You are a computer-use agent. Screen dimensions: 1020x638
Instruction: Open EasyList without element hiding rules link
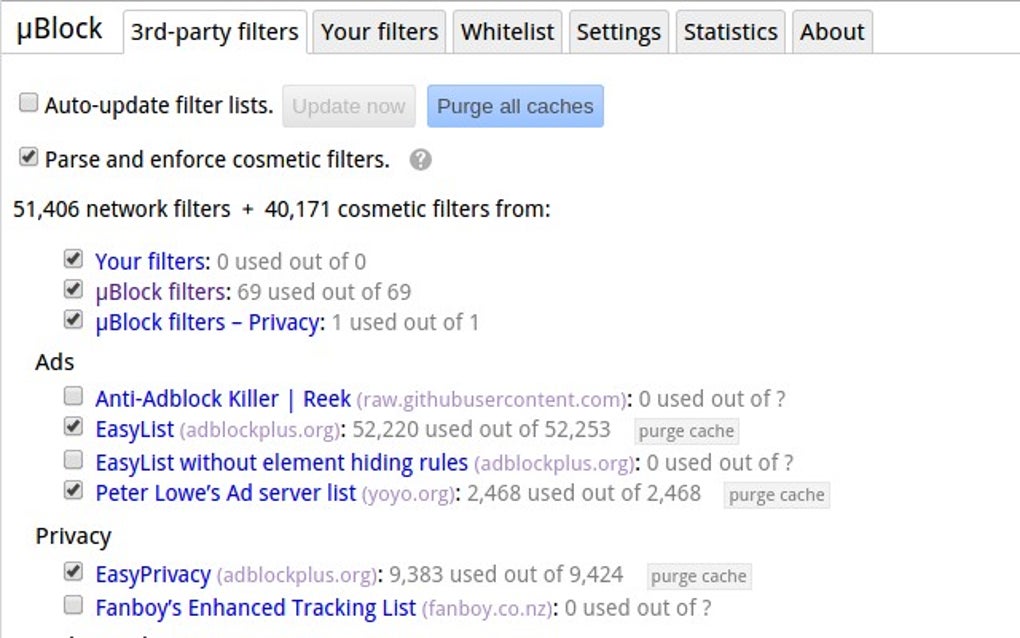(x=281, y=463)
